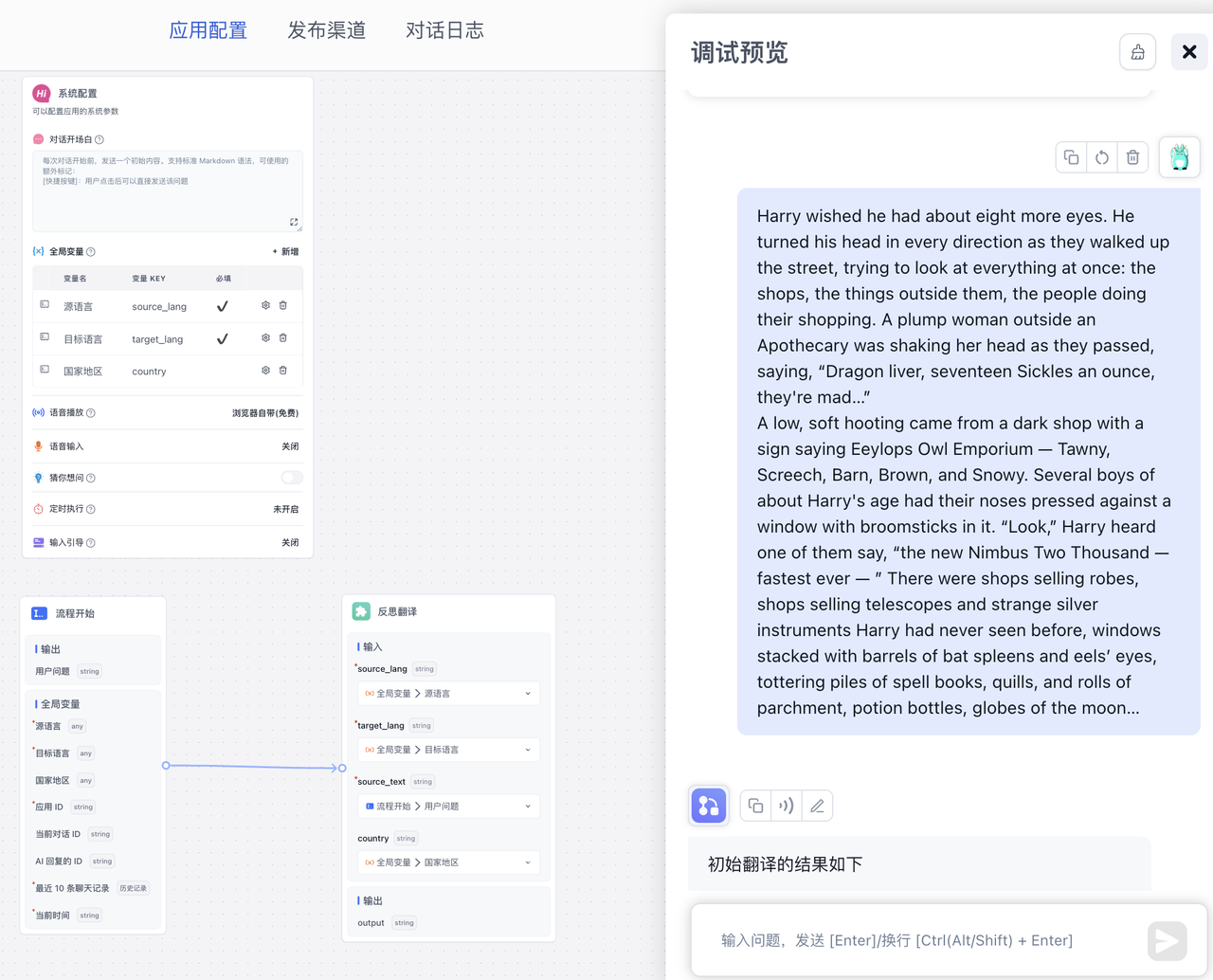
Task: Switch to the 发布渠道 tab
Action: click(326, 30)
